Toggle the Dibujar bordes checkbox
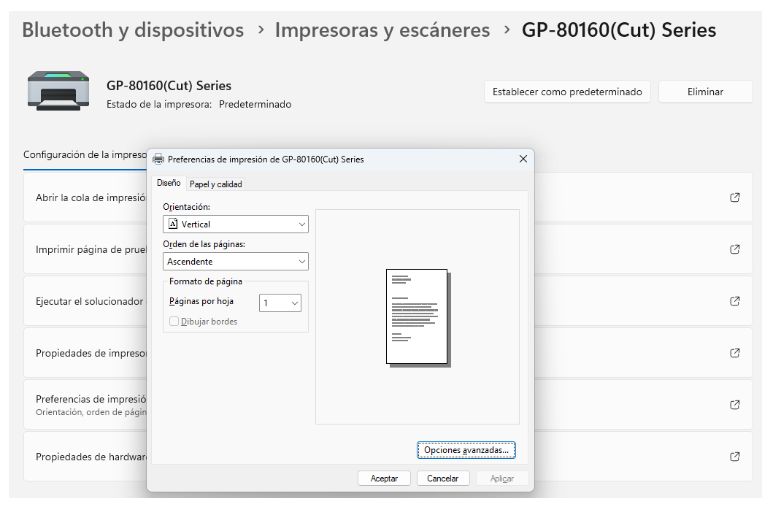The image size is (769, 505). [174, 321]
